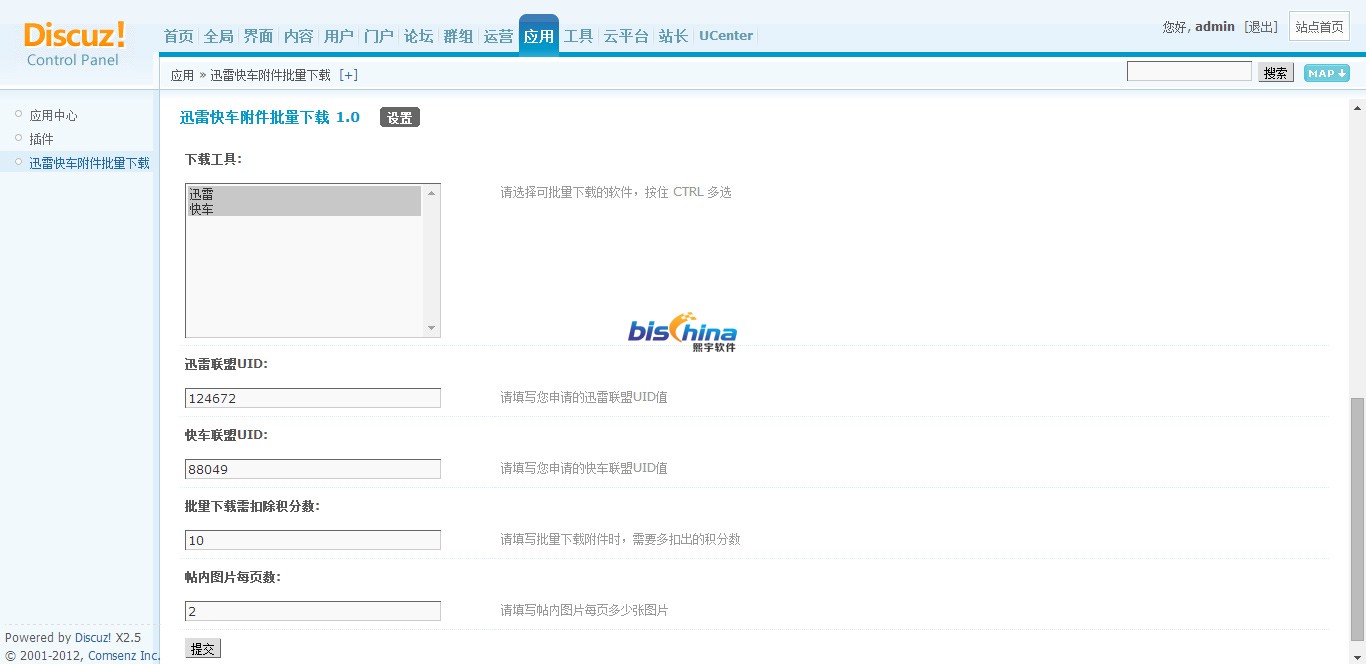Screen dimensions: 1366x664
Task: Click the Discuz! Control Panel logo
Action: pyautogui.click(x=74, y=44)
